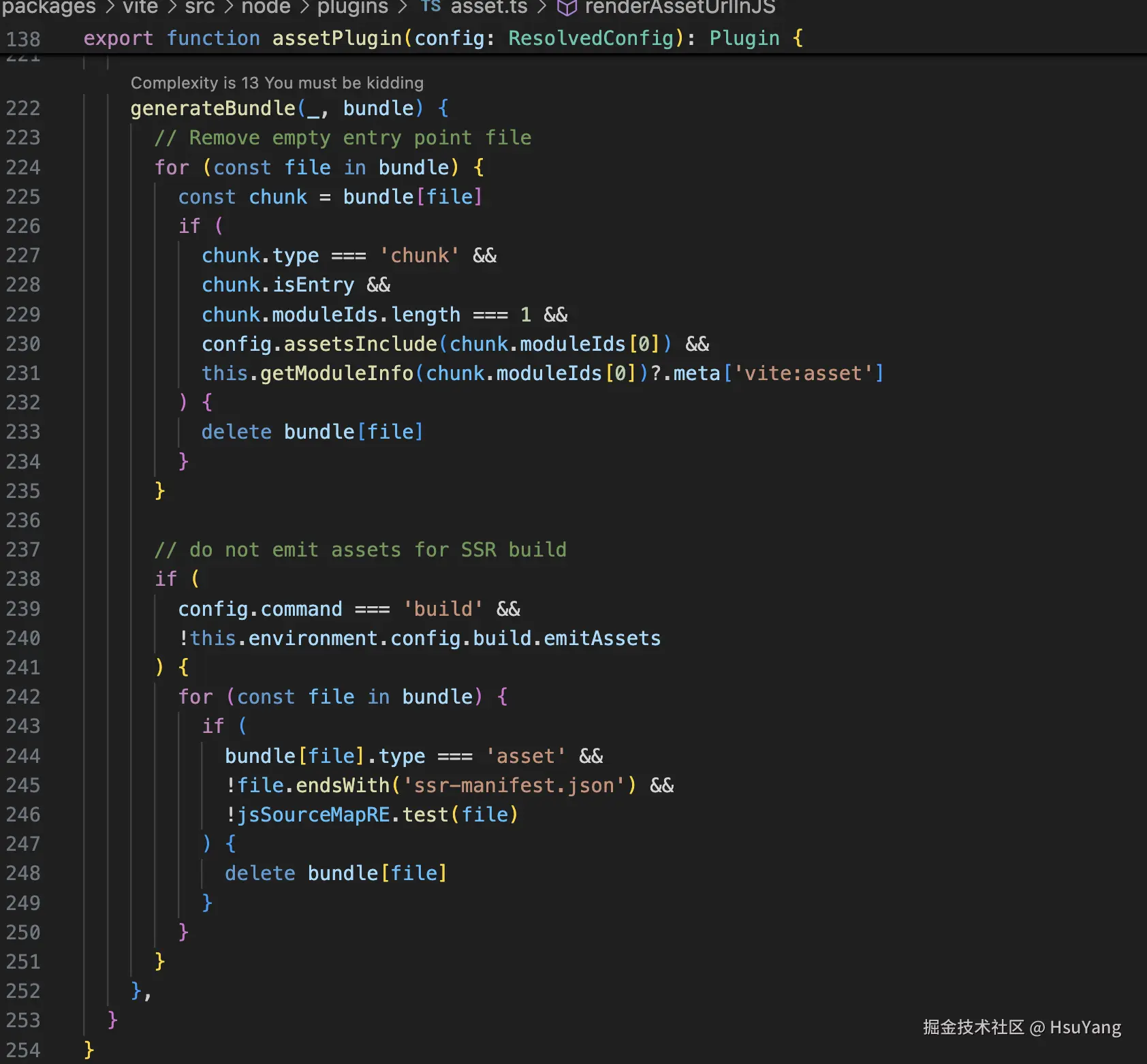This screenshot has height=1064, width=1147.
Task: Click the chunk variable declared on line 225
Action: (278, 197)
